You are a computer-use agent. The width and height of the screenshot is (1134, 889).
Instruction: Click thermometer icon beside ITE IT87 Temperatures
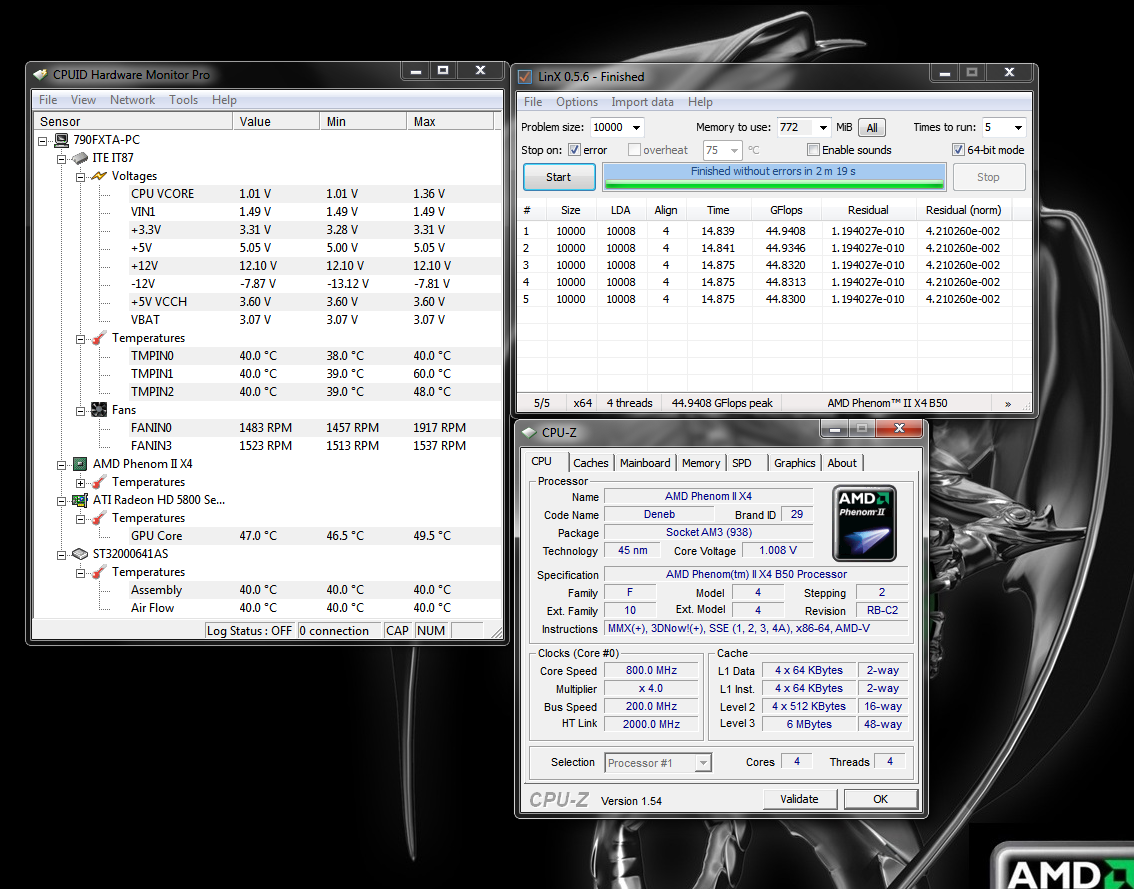[x=99, y=338]
